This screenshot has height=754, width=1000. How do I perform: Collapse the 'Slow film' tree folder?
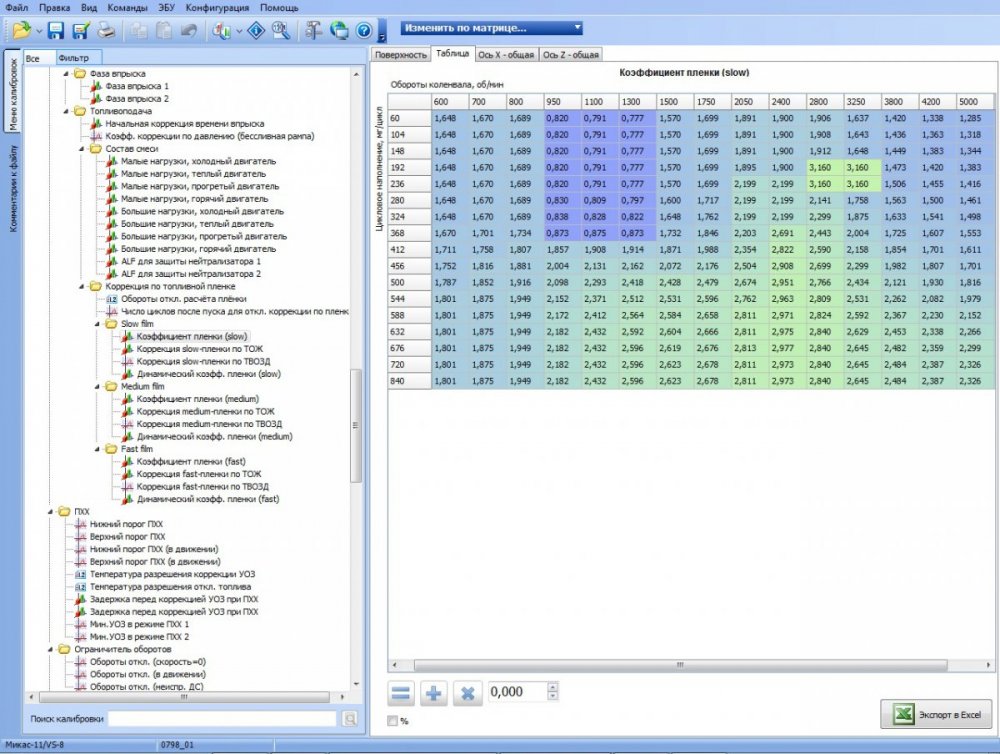pos(96,324)
